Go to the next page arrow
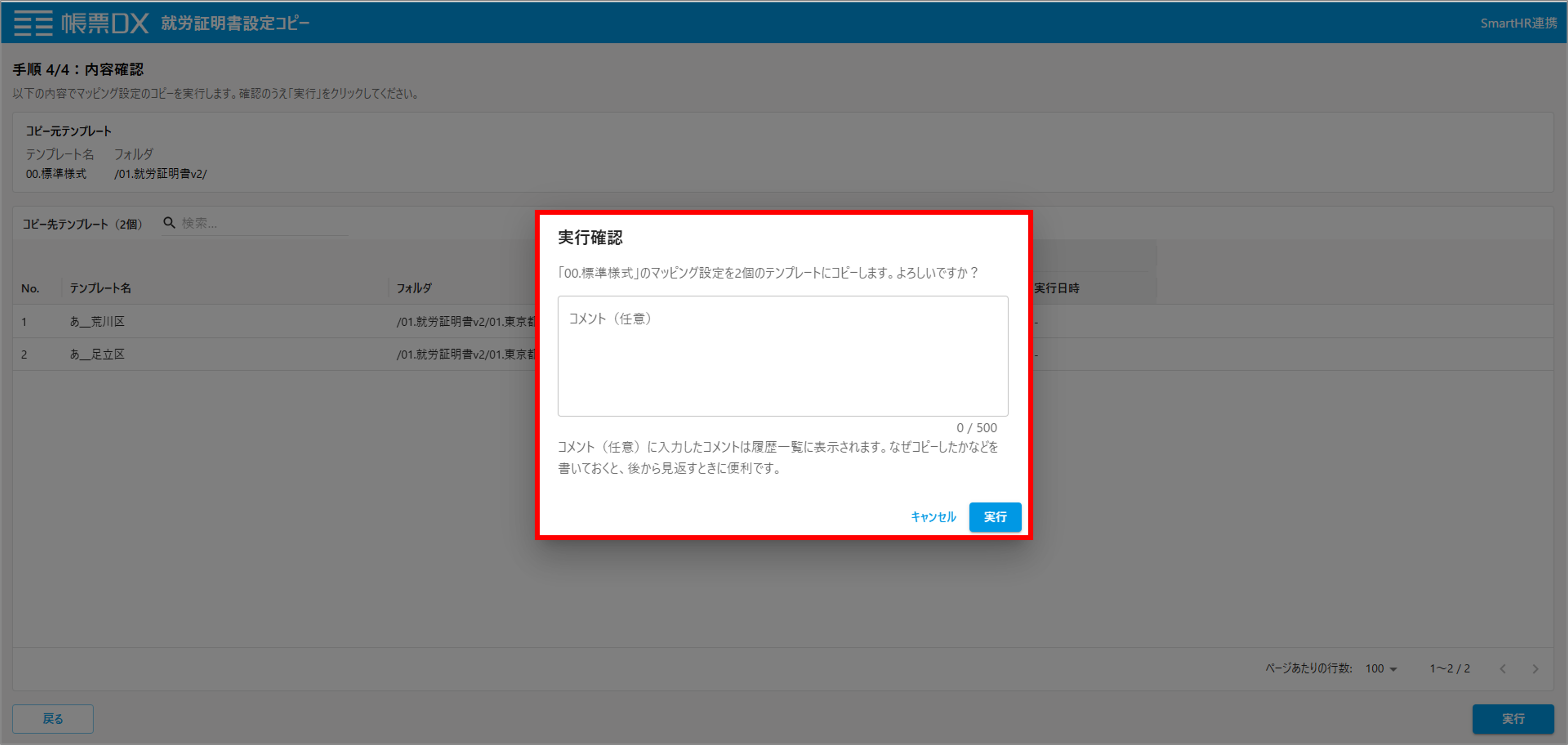 1535,669
